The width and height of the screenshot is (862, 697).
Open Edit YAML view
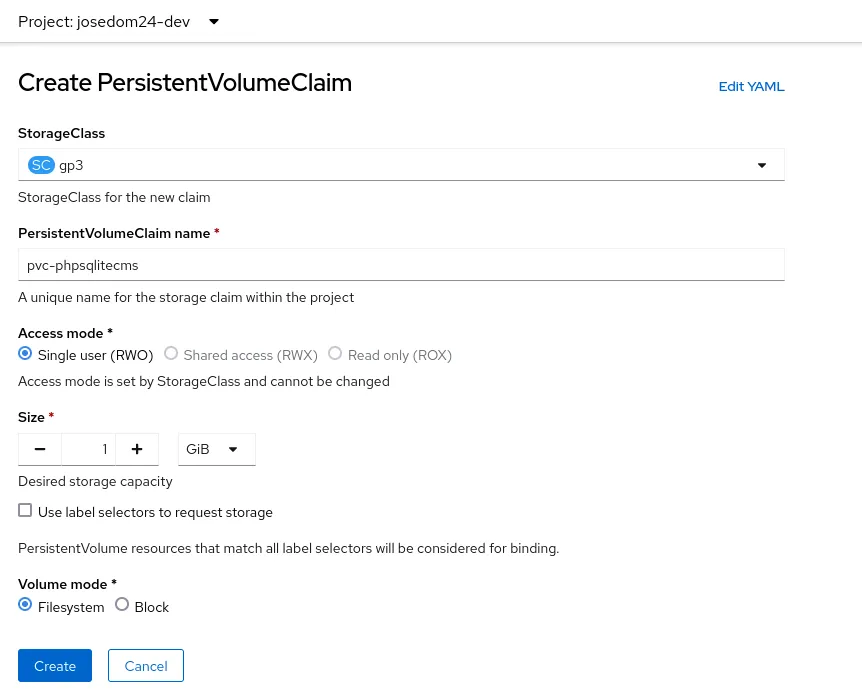(x=751, y=86)
